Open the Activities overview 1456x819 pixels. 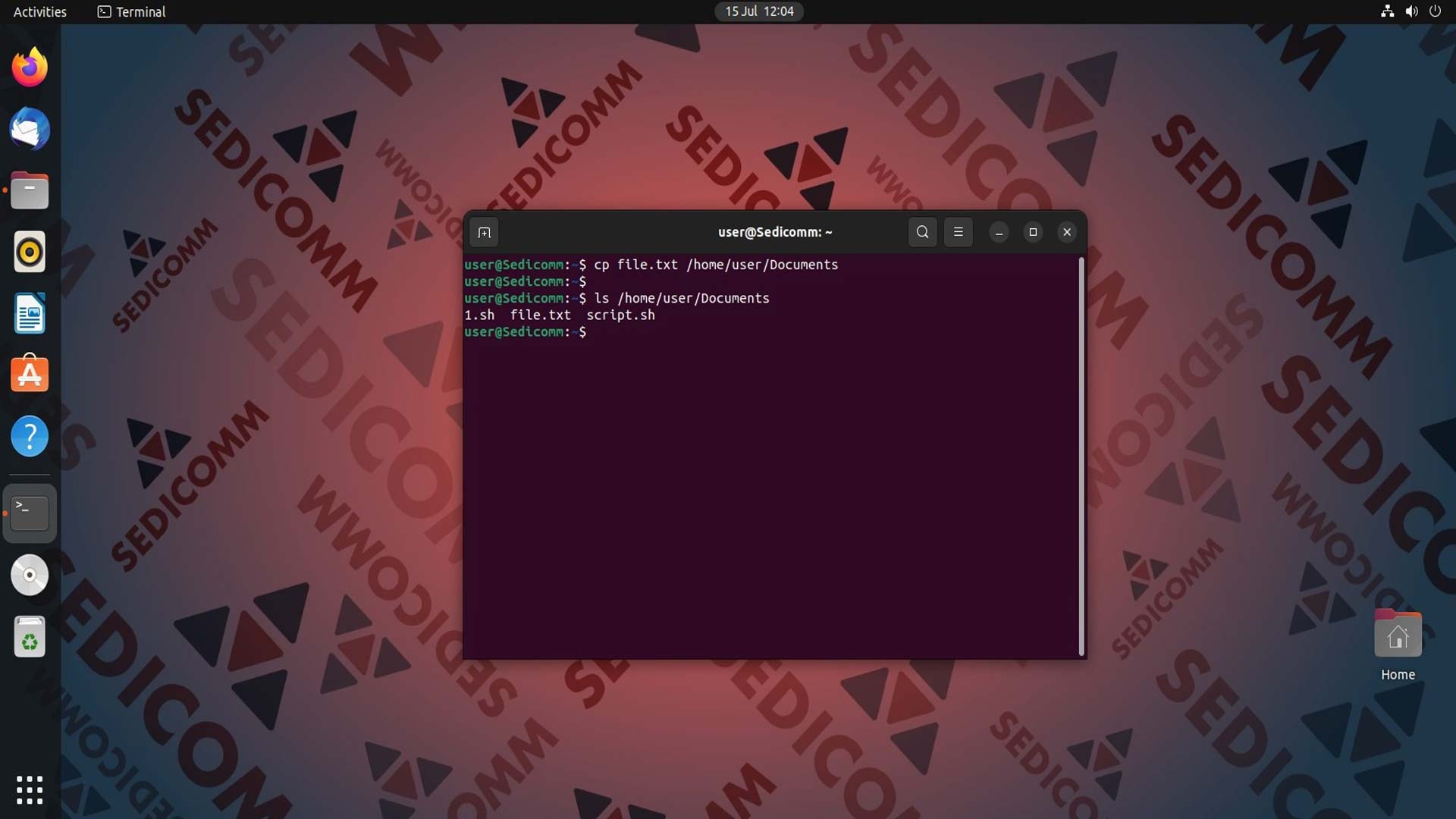tap(40, 11)
